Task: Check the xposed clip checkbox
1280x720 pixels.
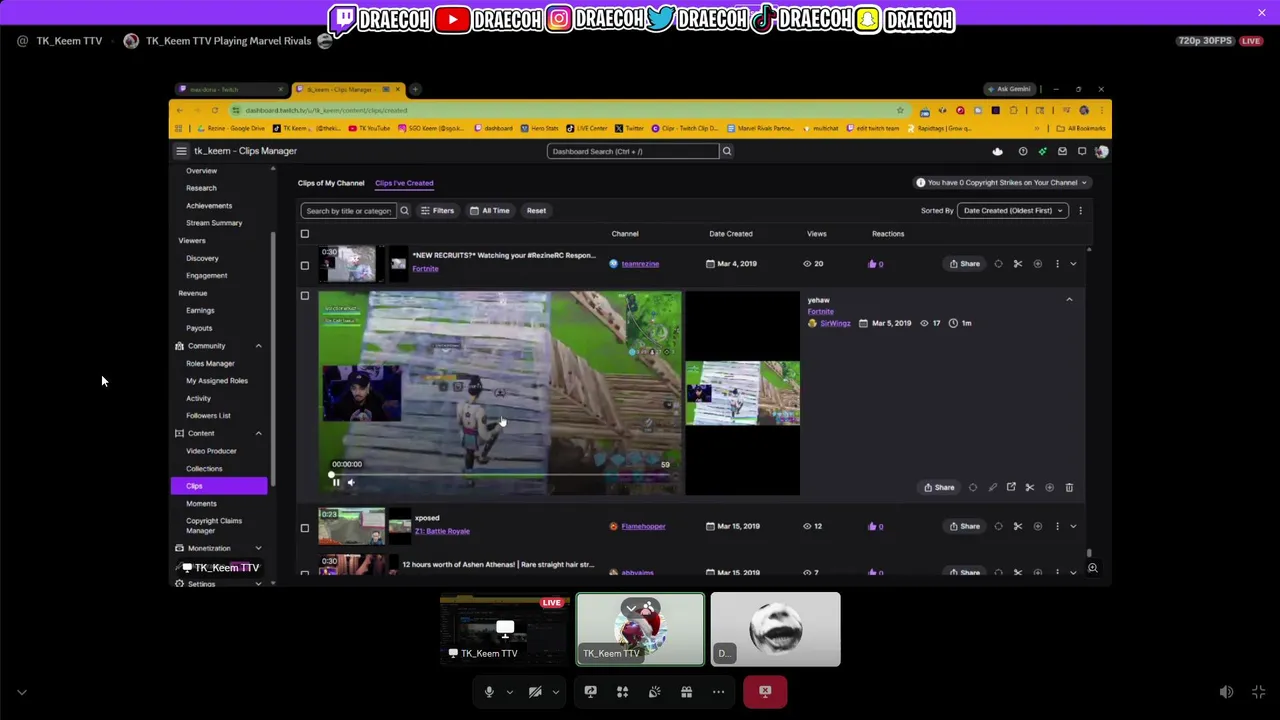Action: click(305, 528)
